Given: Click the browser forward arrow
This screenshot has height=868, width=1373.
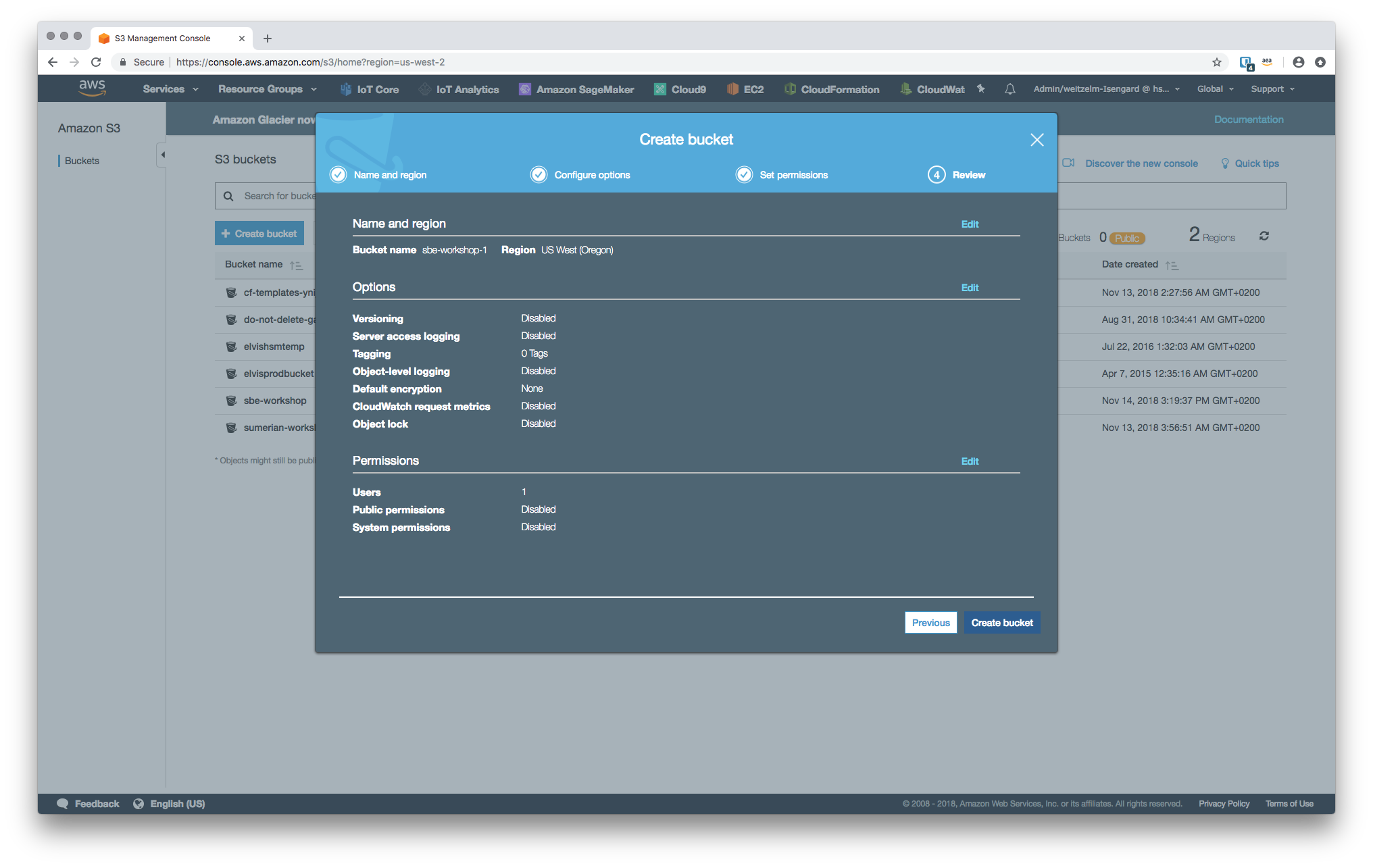Looking at the screenshot, I should click(x=74, y=62).
